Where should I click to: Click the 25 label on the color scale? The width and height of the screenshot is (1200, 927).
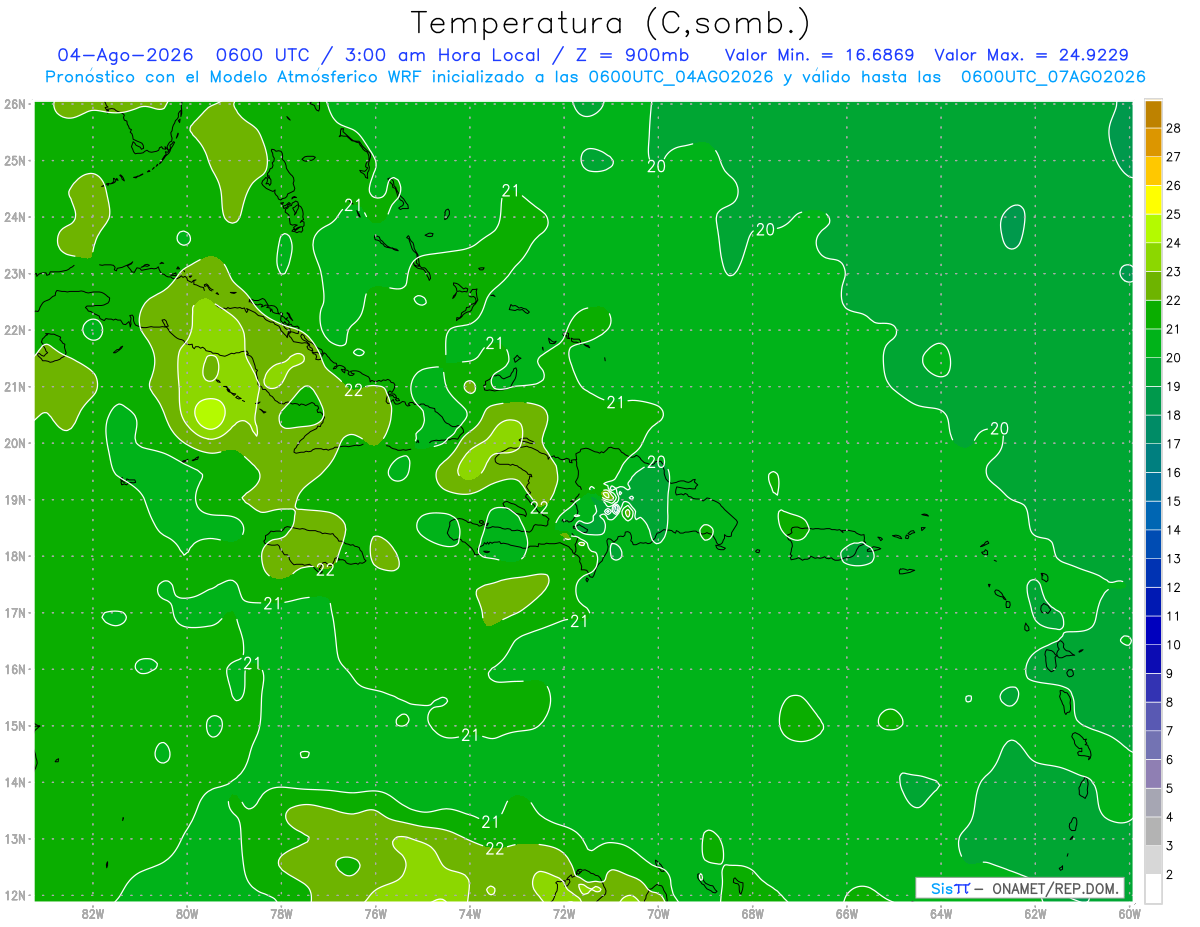click(x=1174, y=214)
